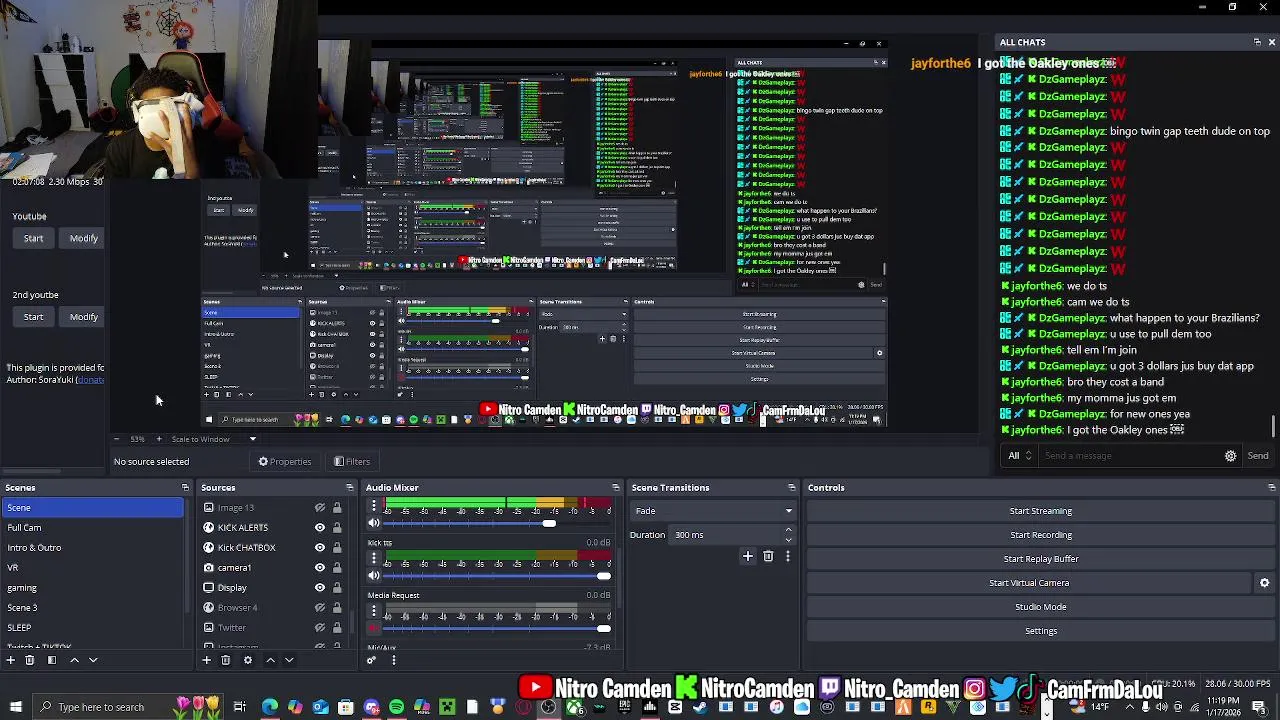Click Start Replay Buffer
Screen dimensions: 1280x720
click(1040, 559)
